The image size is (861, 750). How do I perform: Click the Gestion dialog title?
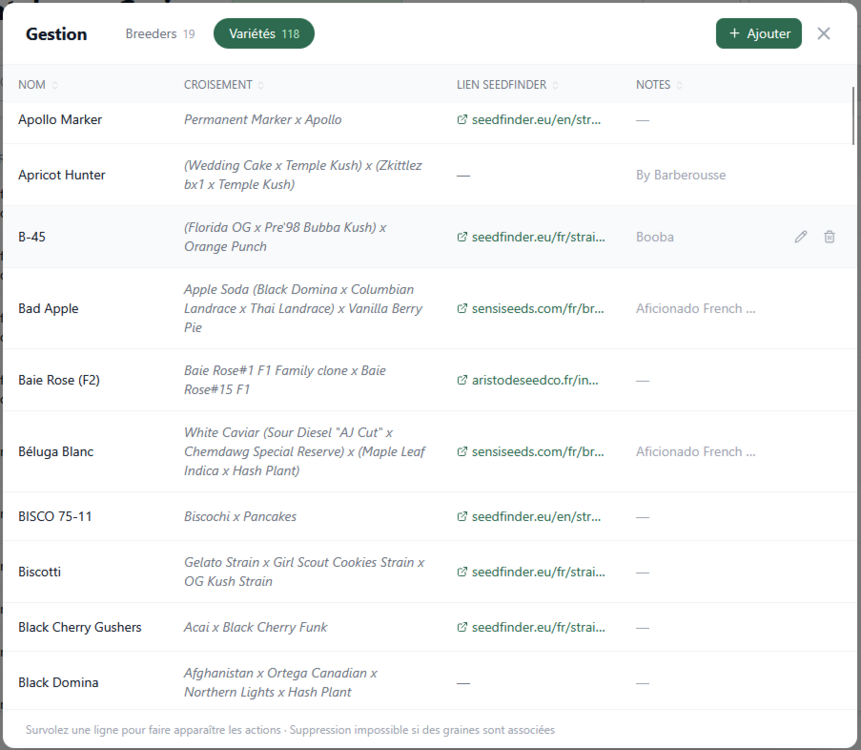57,34
